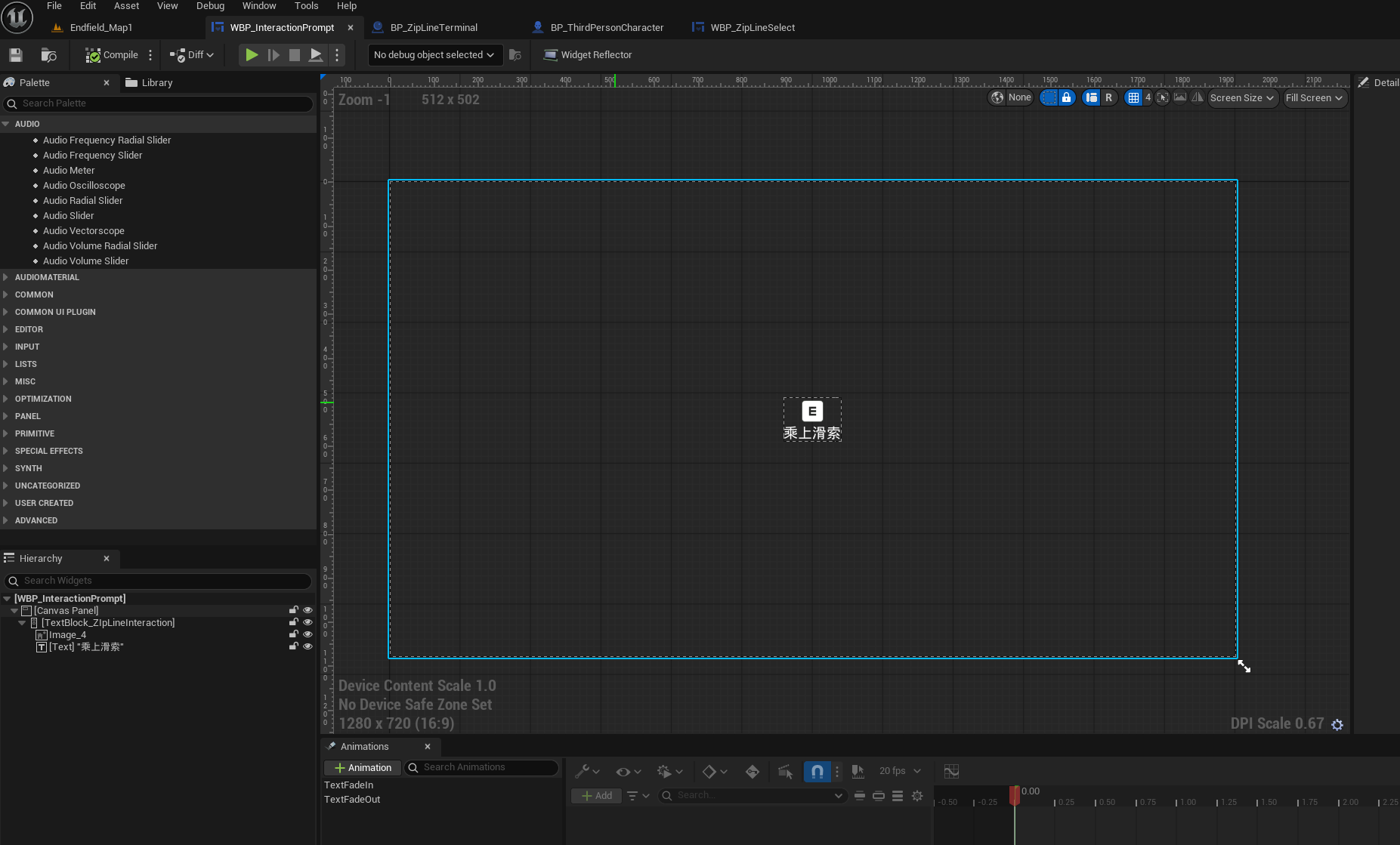Toggle visibility of the Canvas Panel
Viewport: 1400px width, 845px height.
tap(308, 610)
